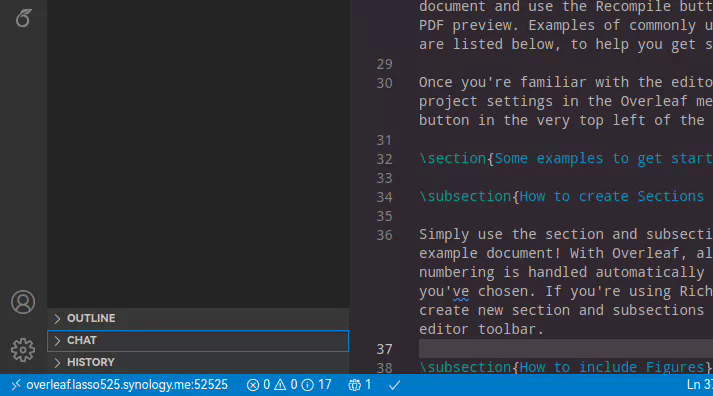The width and height of the screenshot is (713, 396).
Task: Click the \subsection{How to include Figures} line
Action: pos(566,367)
